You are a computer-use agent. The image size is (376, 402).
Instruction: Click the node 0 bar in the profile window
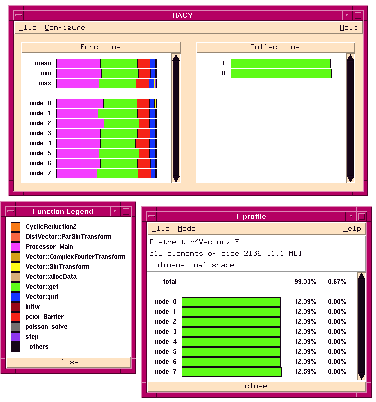pyautogui.click(x=231, y=302)
